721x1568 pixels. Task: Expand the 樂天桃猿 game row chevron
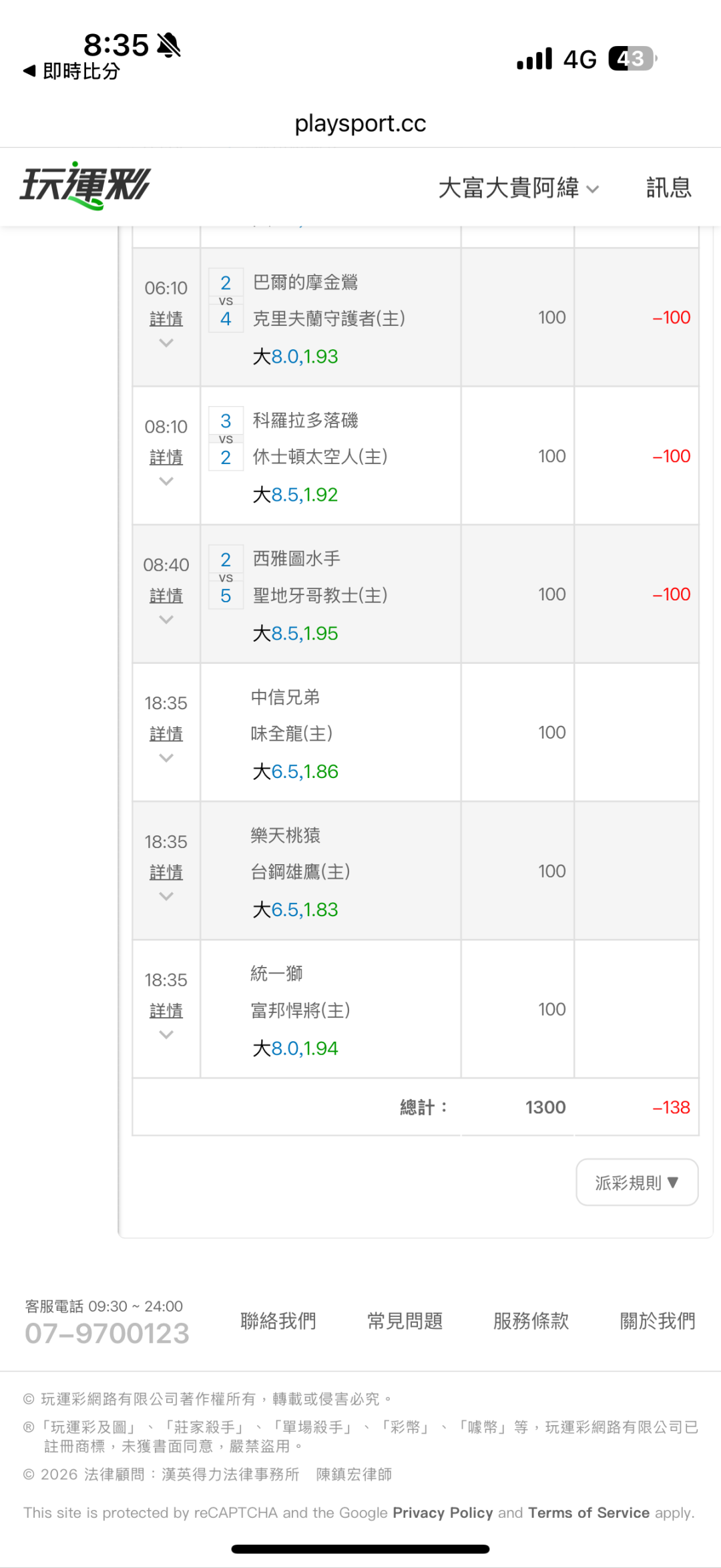click(x=166, y=896)
